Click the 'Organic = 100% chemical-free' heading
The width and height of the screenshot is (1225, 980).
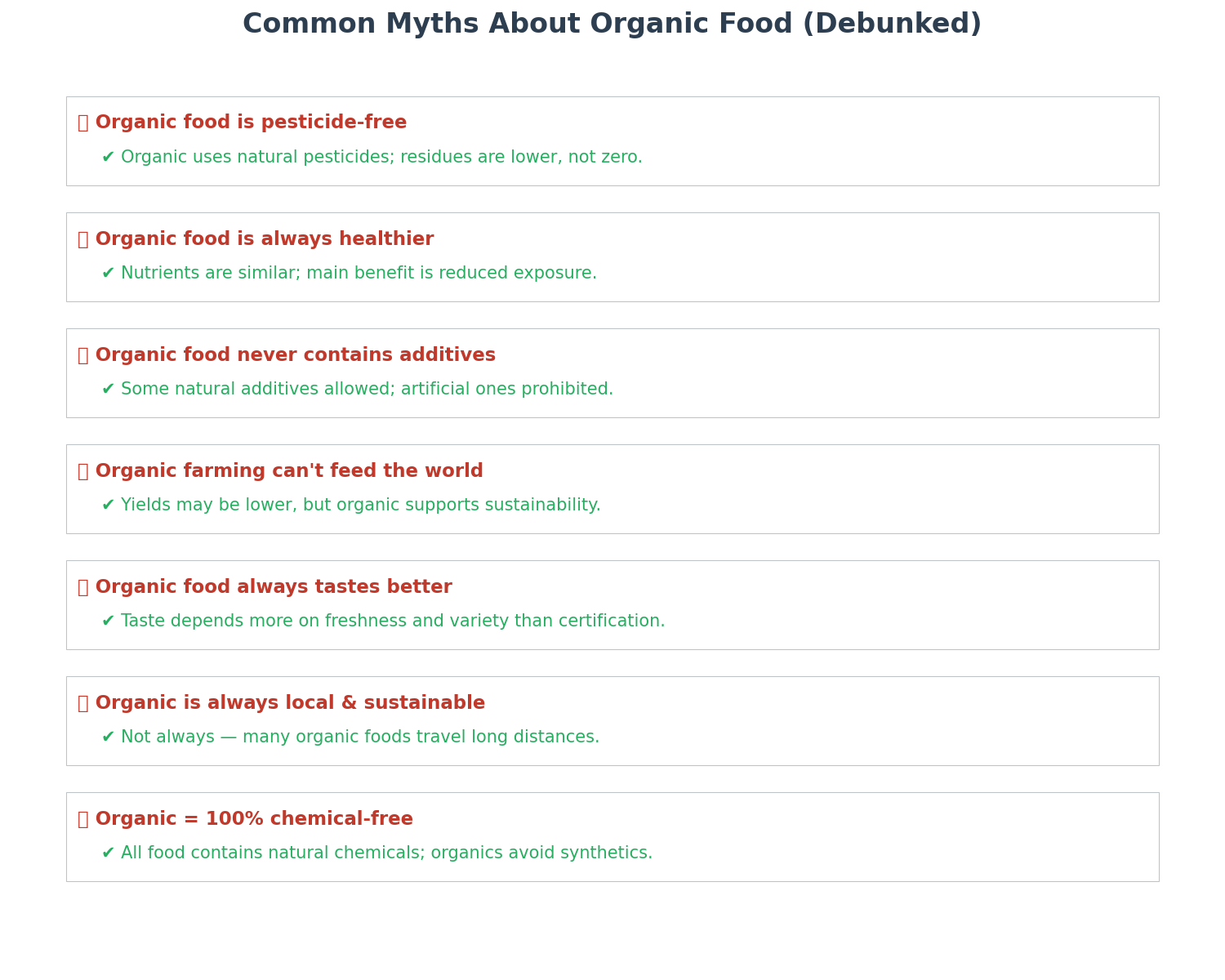(254, 819)
